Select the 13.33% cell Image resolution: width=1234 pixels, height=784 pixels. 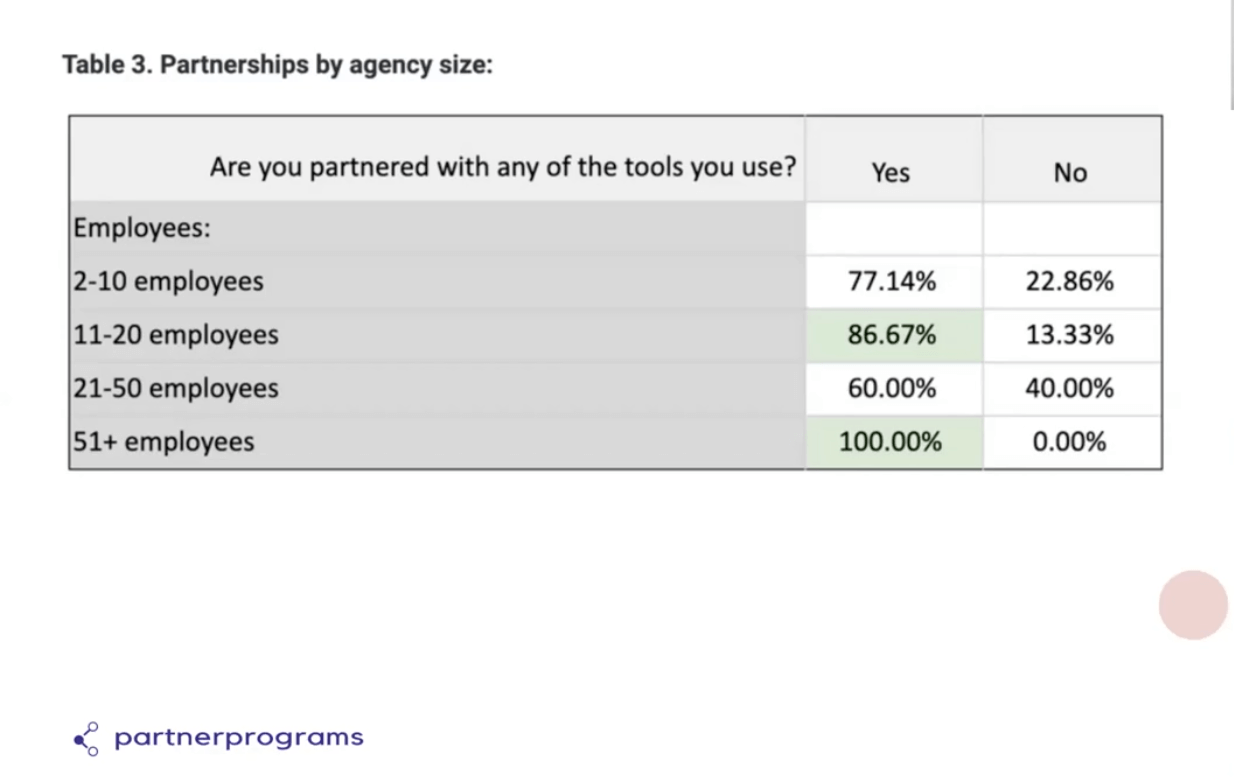pos(1072,335)
